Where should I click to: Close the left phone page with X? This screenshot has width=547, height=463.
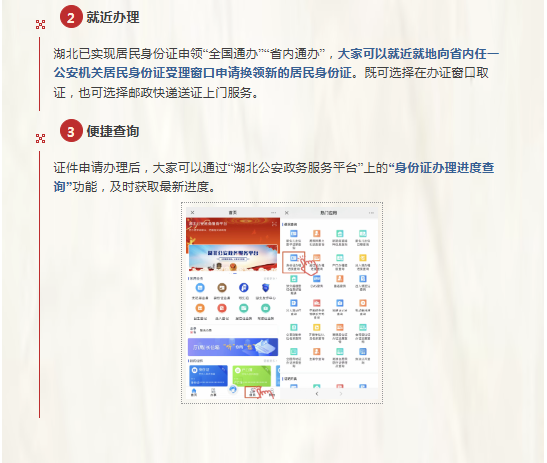tap(192, 212)
